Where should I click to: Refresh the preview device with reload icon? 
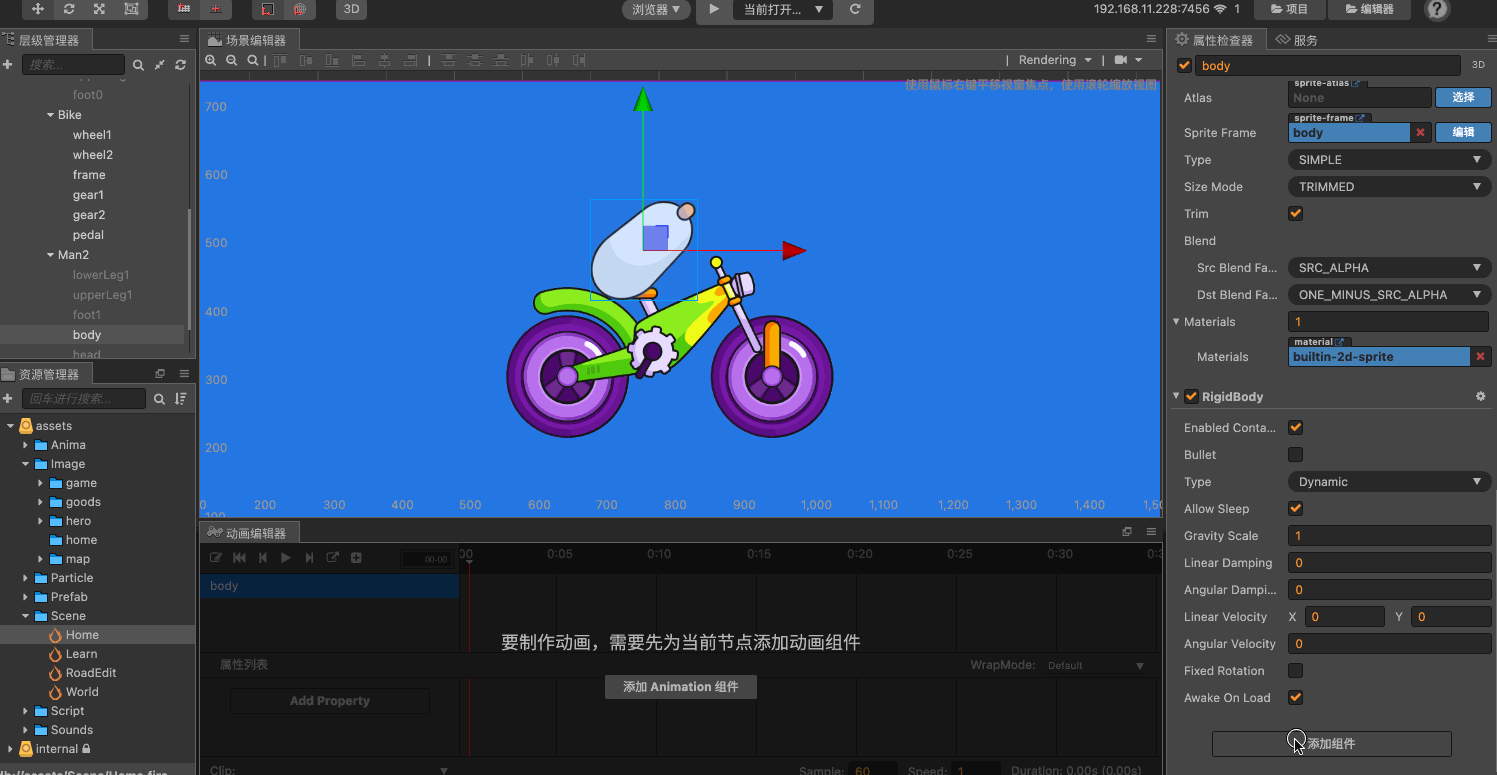tap(855, 9)
